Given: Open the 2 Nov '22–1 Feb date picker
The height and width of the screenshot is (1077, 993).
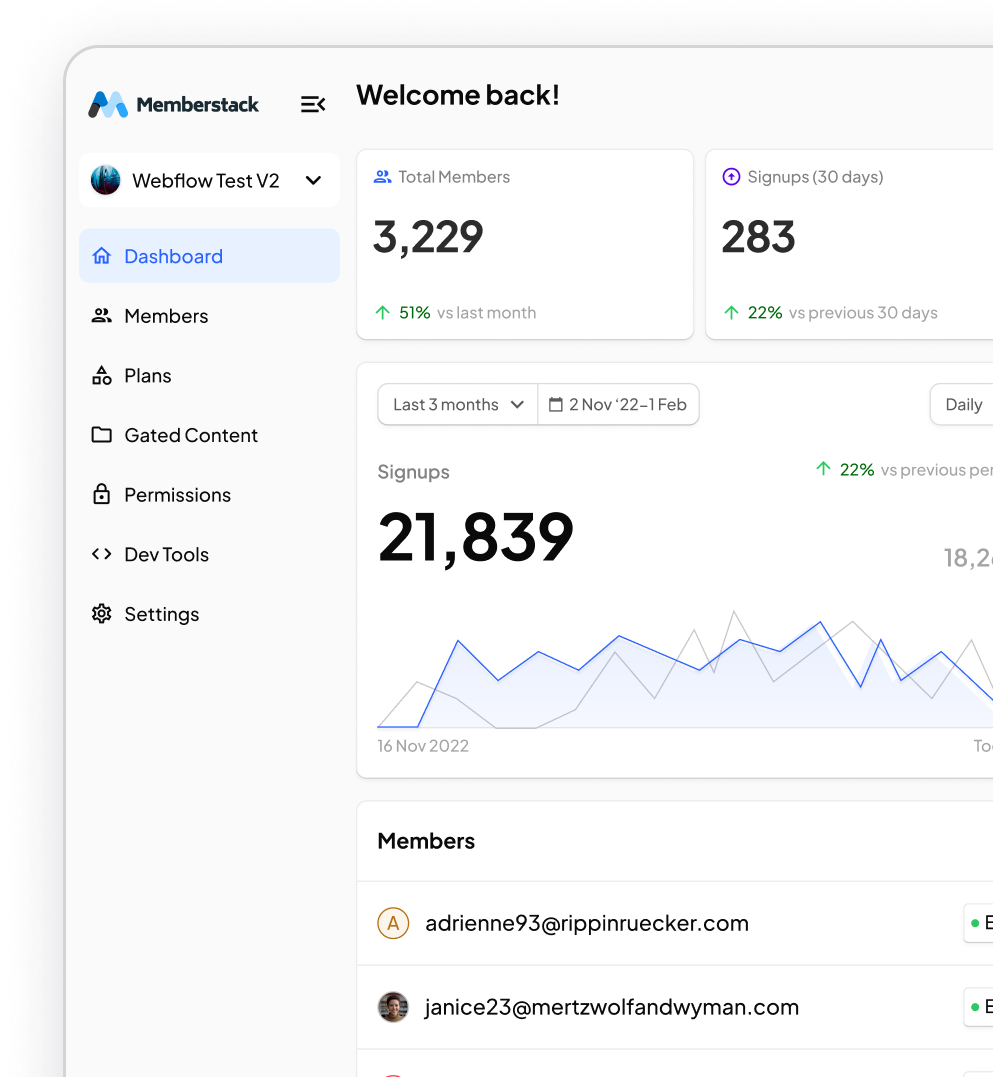Looking at the screenshot, I should (618, 405).
